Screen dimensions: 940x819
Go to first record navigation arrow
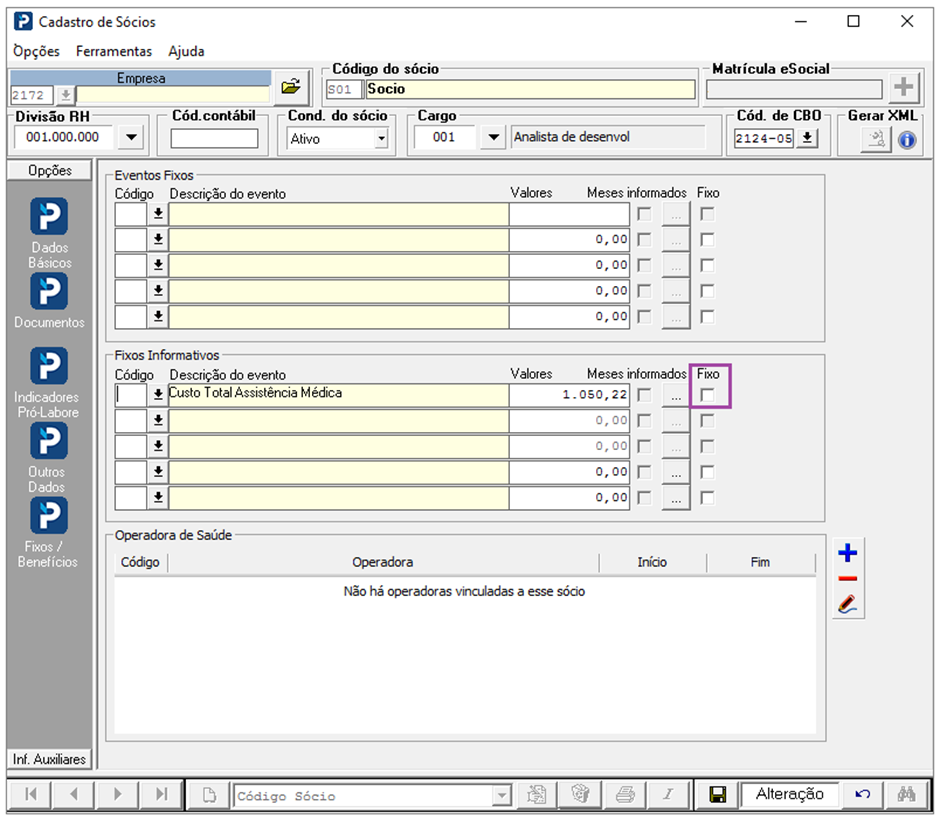tap(30, 794)
